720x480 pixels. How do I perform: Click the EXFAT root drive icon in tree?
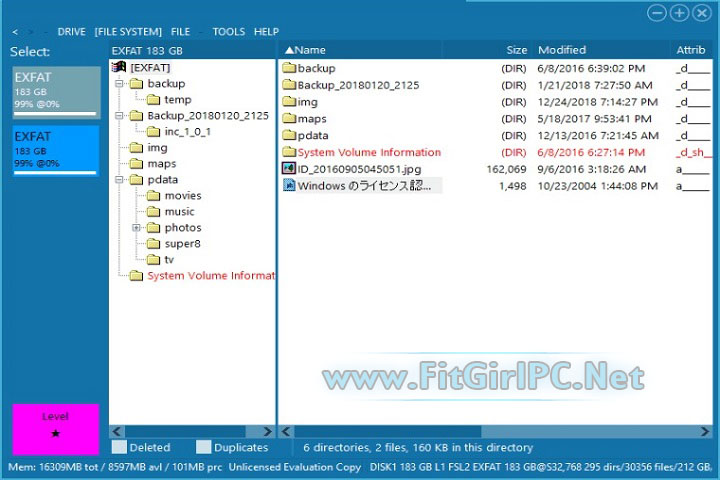click(x=119, y=67)
